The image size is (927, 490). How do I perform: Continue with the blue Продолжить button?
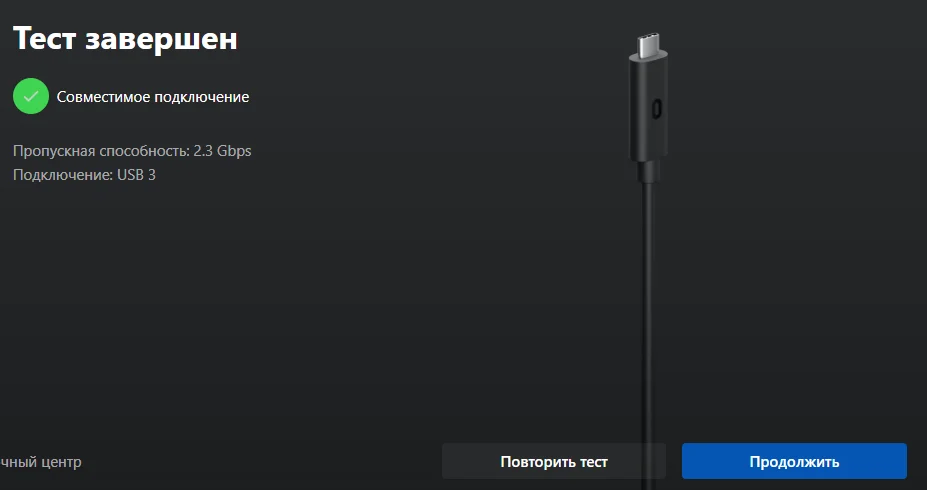pos(794,461)
